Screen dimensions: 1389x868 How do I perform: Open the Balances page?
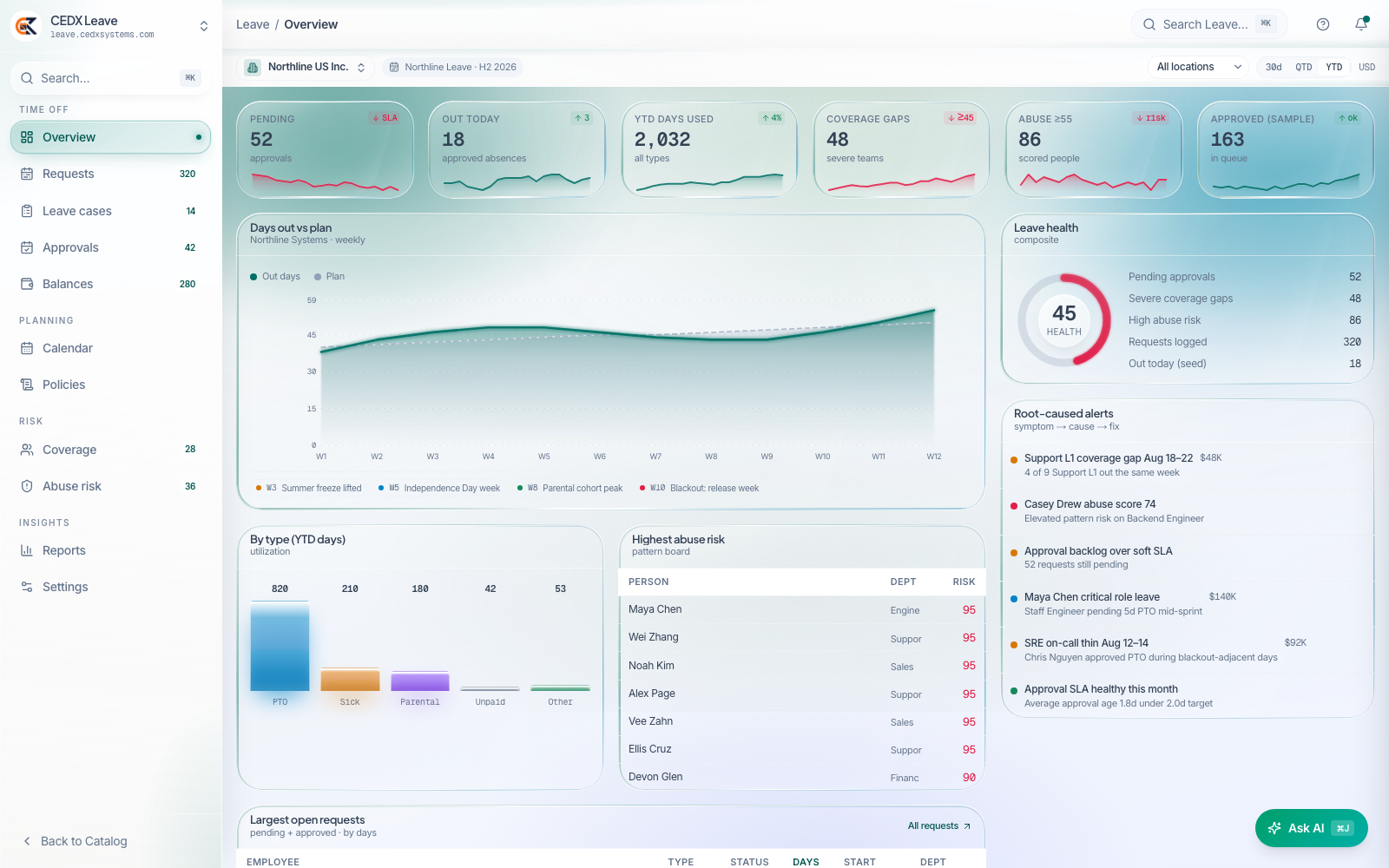click(x=110, y=284)
